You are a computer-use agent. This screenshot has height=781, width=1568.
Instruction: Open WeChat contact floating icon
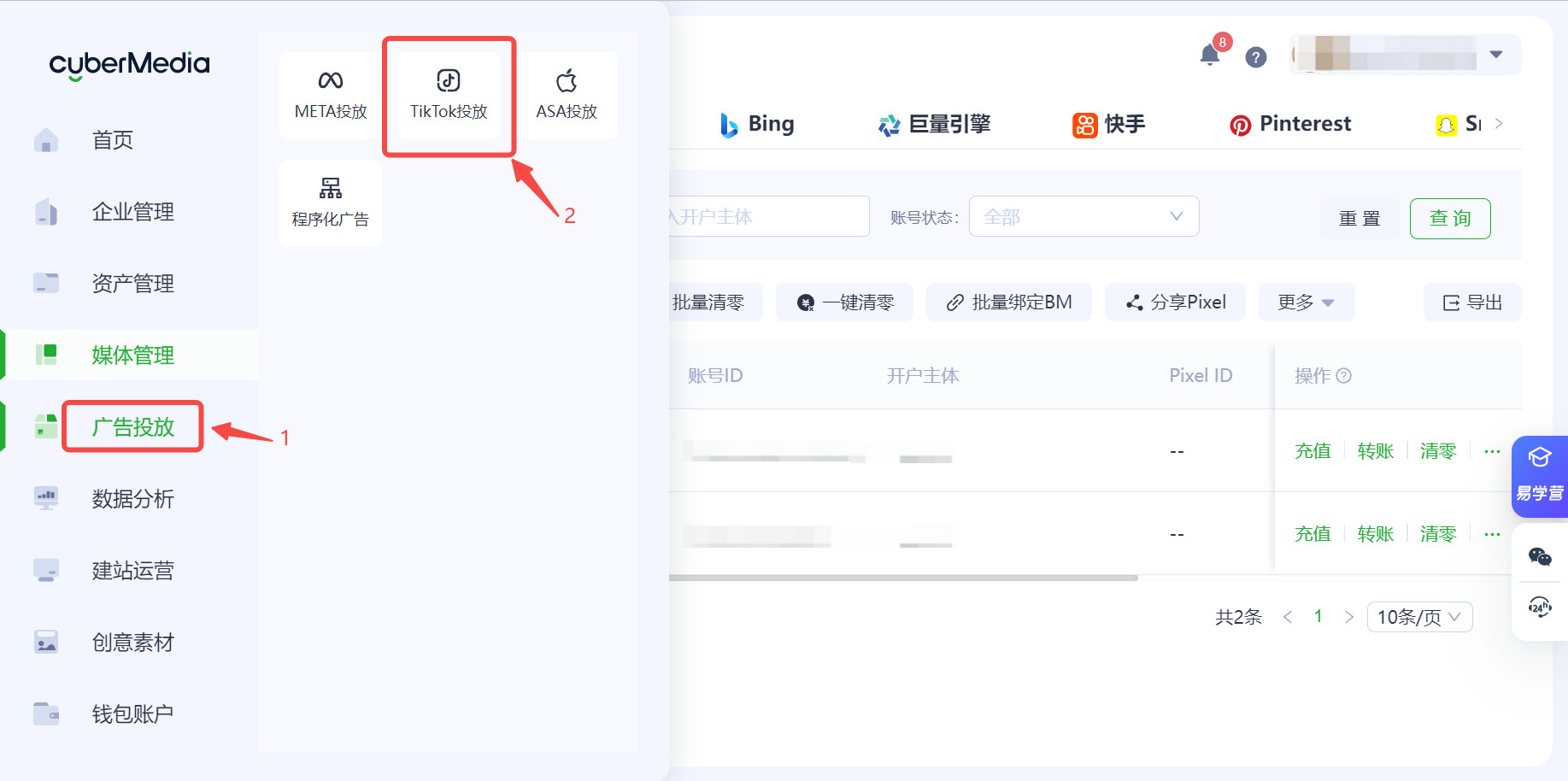[1540, 557]
